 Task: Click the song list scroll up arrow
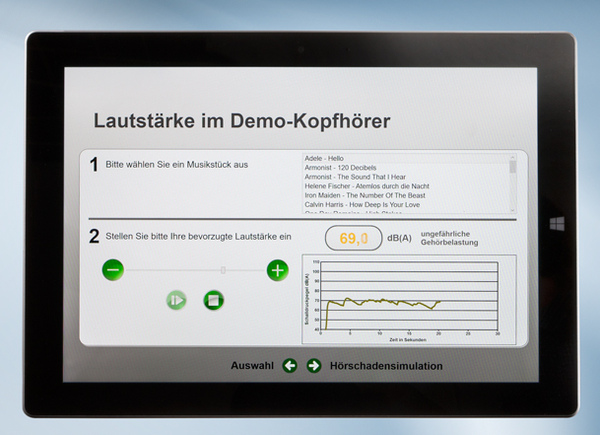513,157
